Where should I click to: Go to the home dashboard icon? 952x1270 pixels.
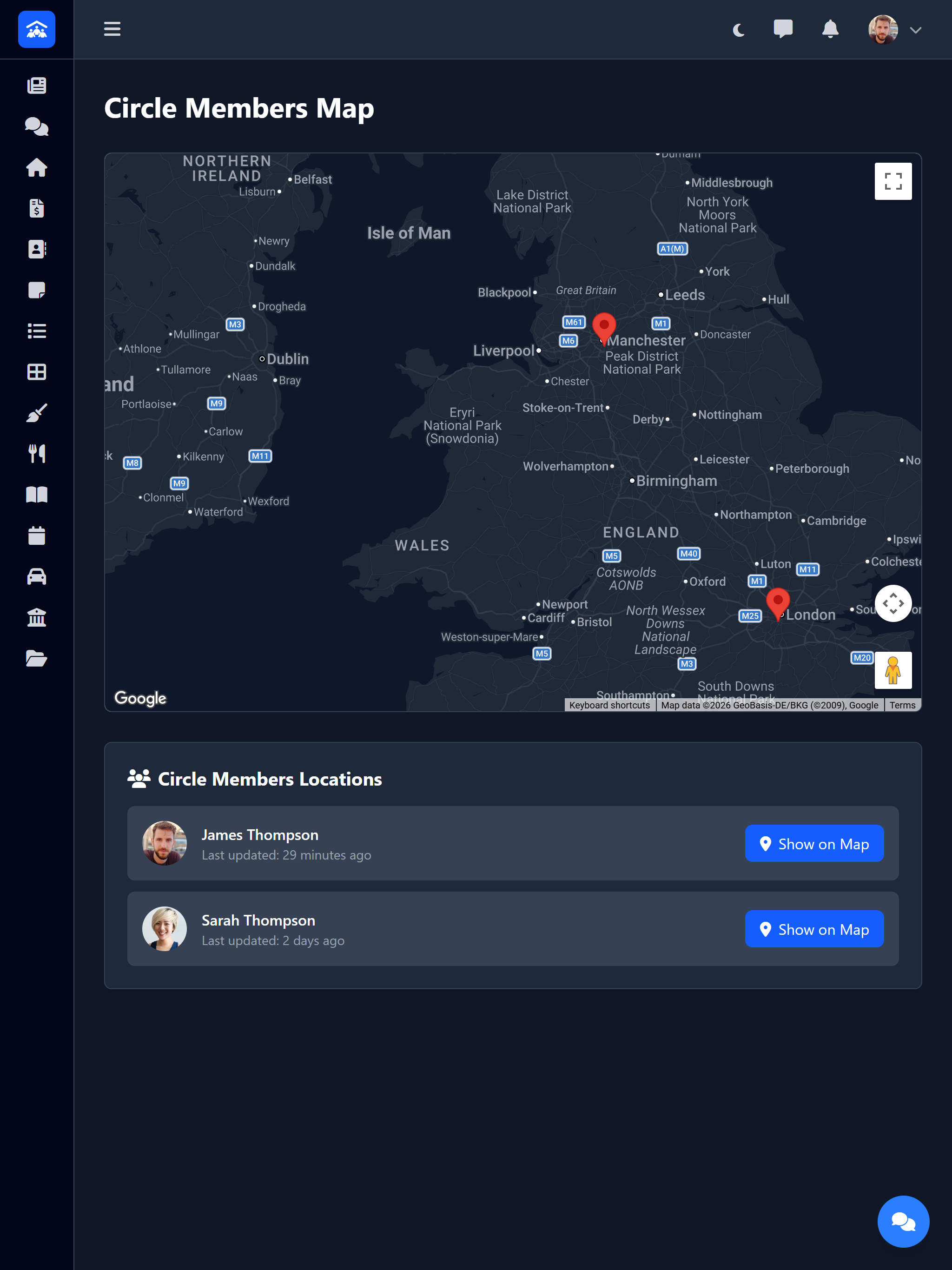36,168
